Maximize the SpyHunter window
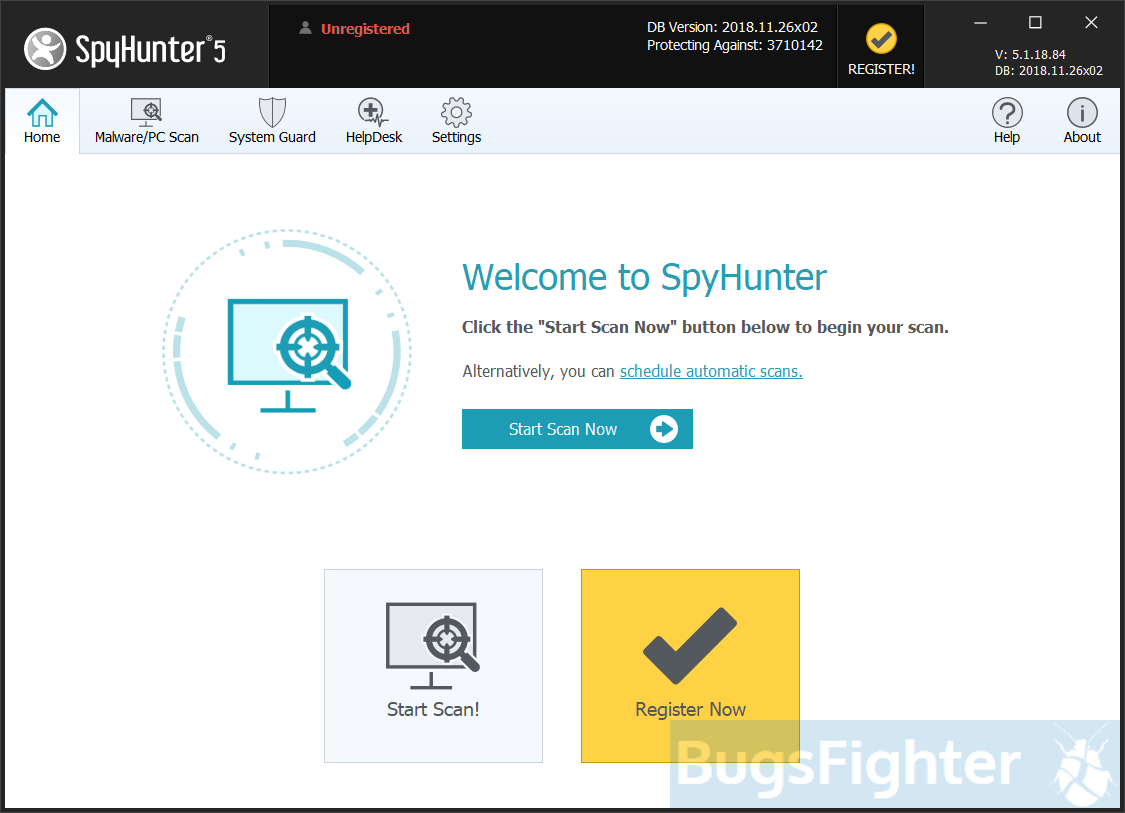The width and height of the screenshot is (1125, 813). pyautogui.click(x=1035, y=22)
